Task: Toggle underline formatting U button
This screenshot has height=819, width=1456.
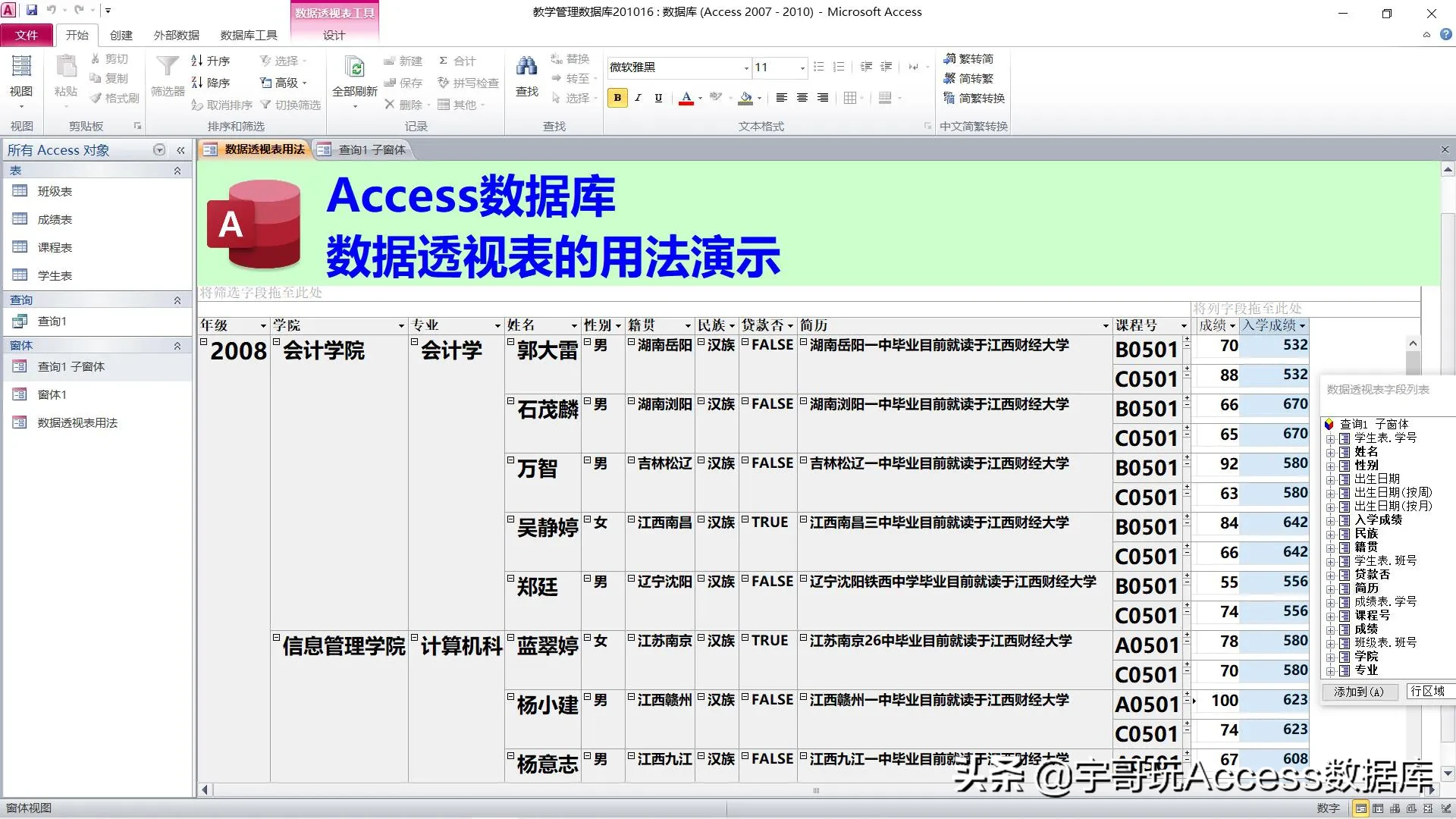Action: pos(658,98)
